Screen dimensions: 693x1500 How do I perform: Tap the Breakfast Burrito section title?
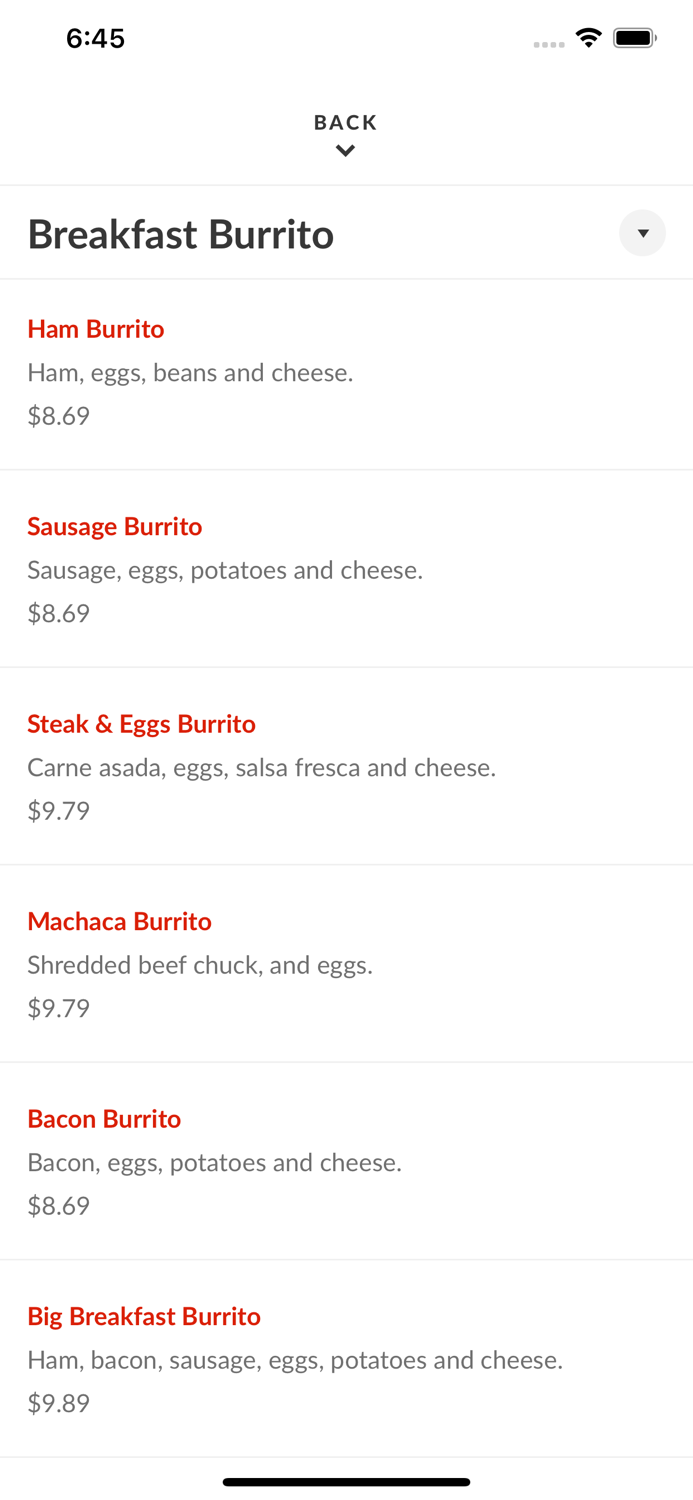click(181, 233)
